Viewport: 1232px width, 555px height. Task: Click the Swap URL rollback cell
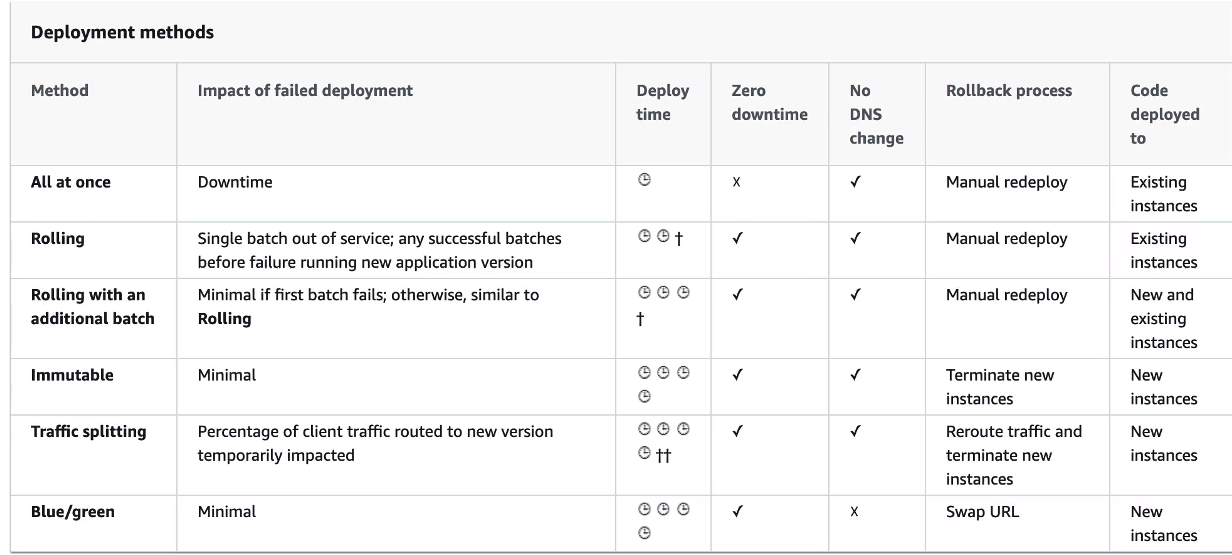pos(982,511)
